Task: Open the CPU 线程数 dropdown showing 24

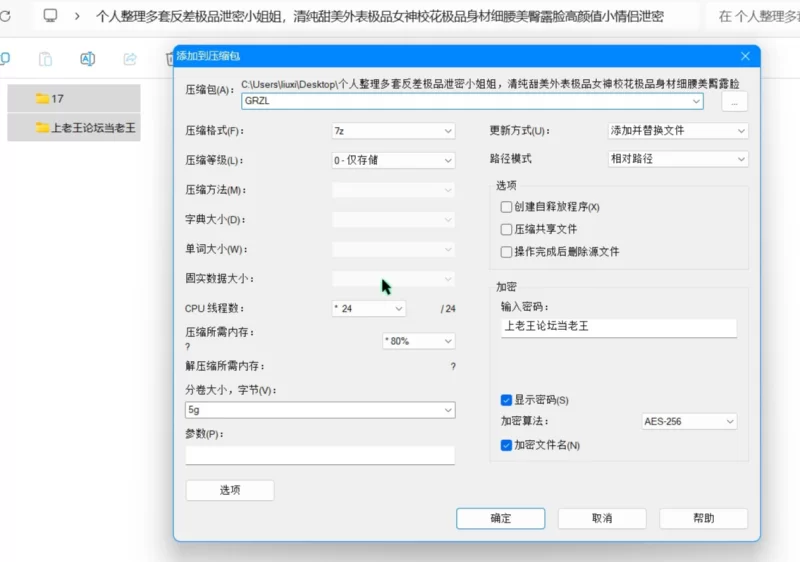Action: pos(368,309)
